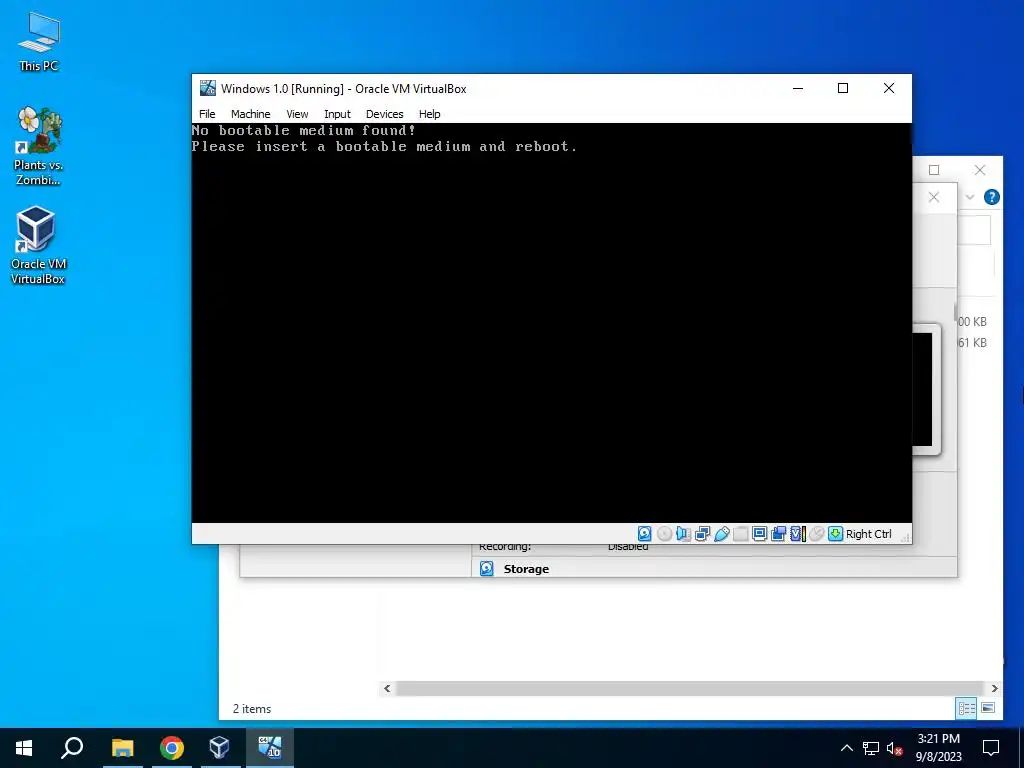
Task: Open the Machine menu
Action: pos(250,114)
